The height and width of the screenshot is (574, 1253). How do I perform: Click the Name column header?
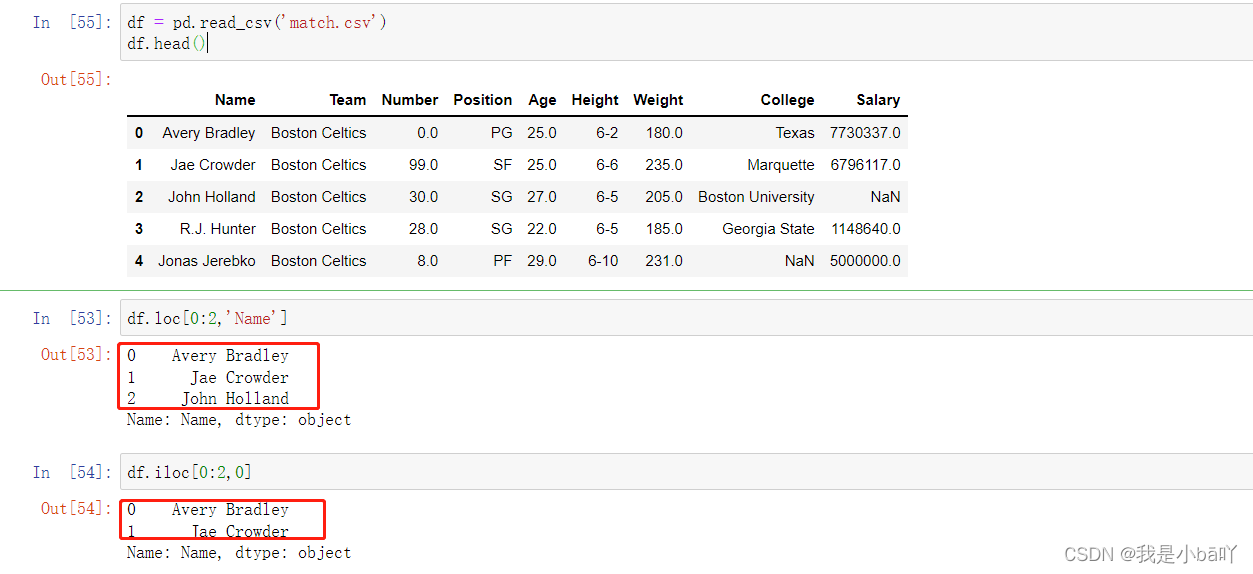235,100
